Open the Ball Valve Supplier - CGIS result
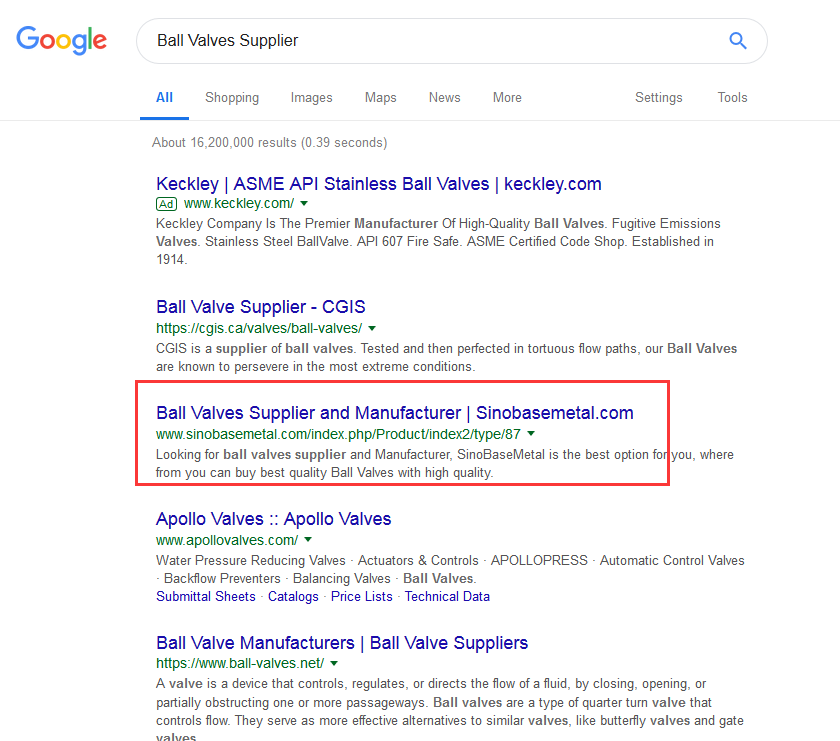This screenshot has height=741, width=840. tap(260, 307)
